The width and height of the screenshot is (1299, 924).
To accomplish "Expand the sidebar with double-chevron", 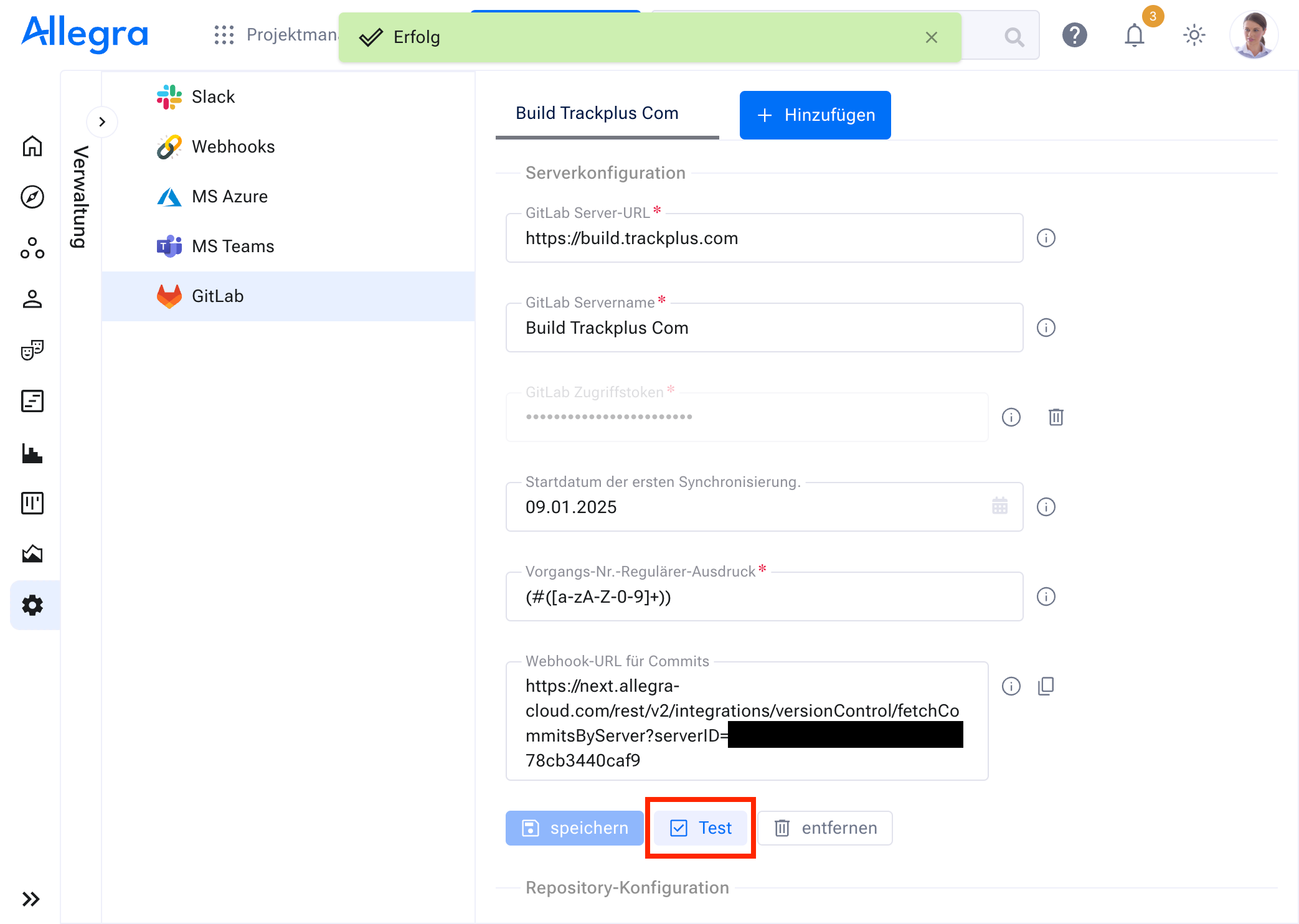I will point(32,898).
